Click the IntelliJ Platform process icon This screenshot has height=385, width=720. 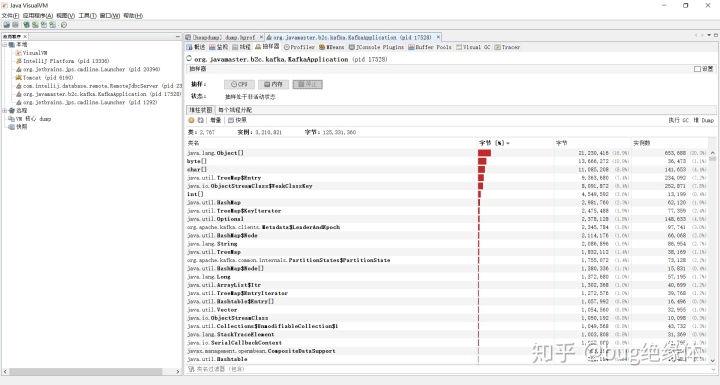19,61
